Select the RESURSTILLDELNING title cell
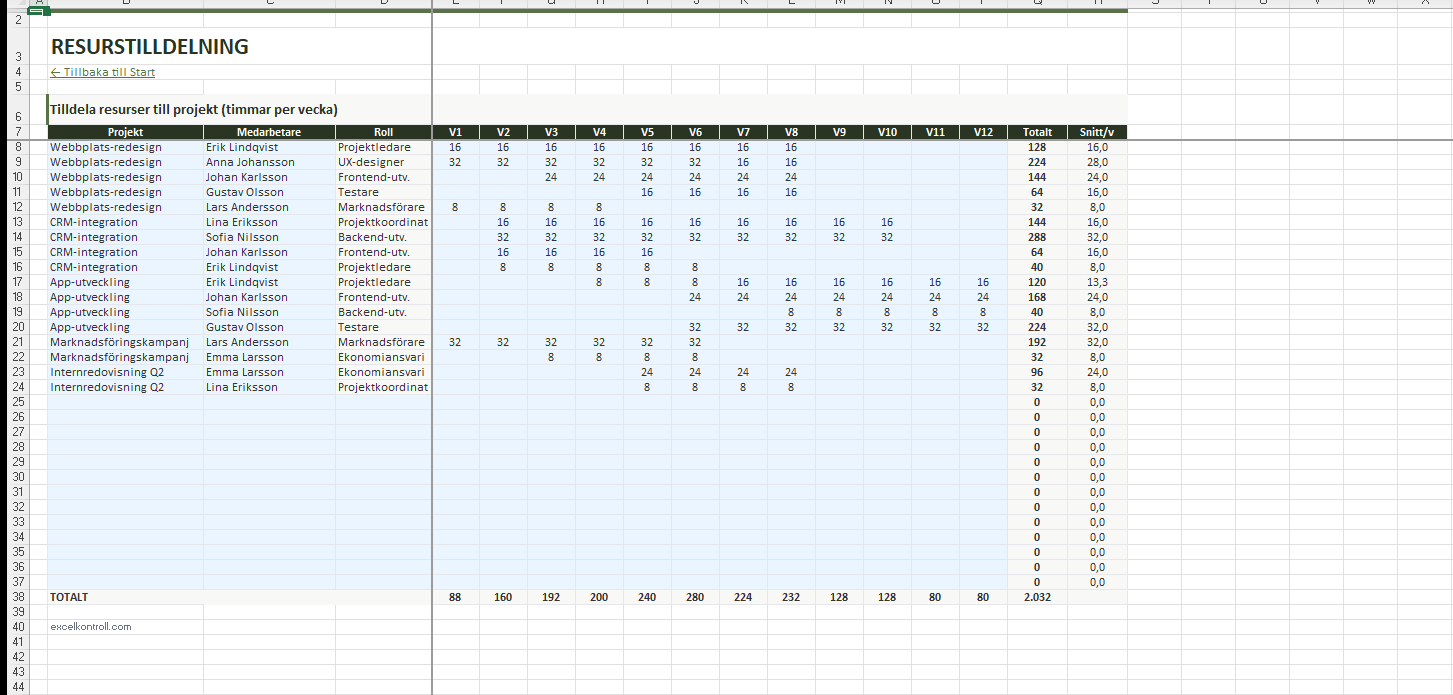This screenshot has width=1453, height=695. tap(150, 47)
